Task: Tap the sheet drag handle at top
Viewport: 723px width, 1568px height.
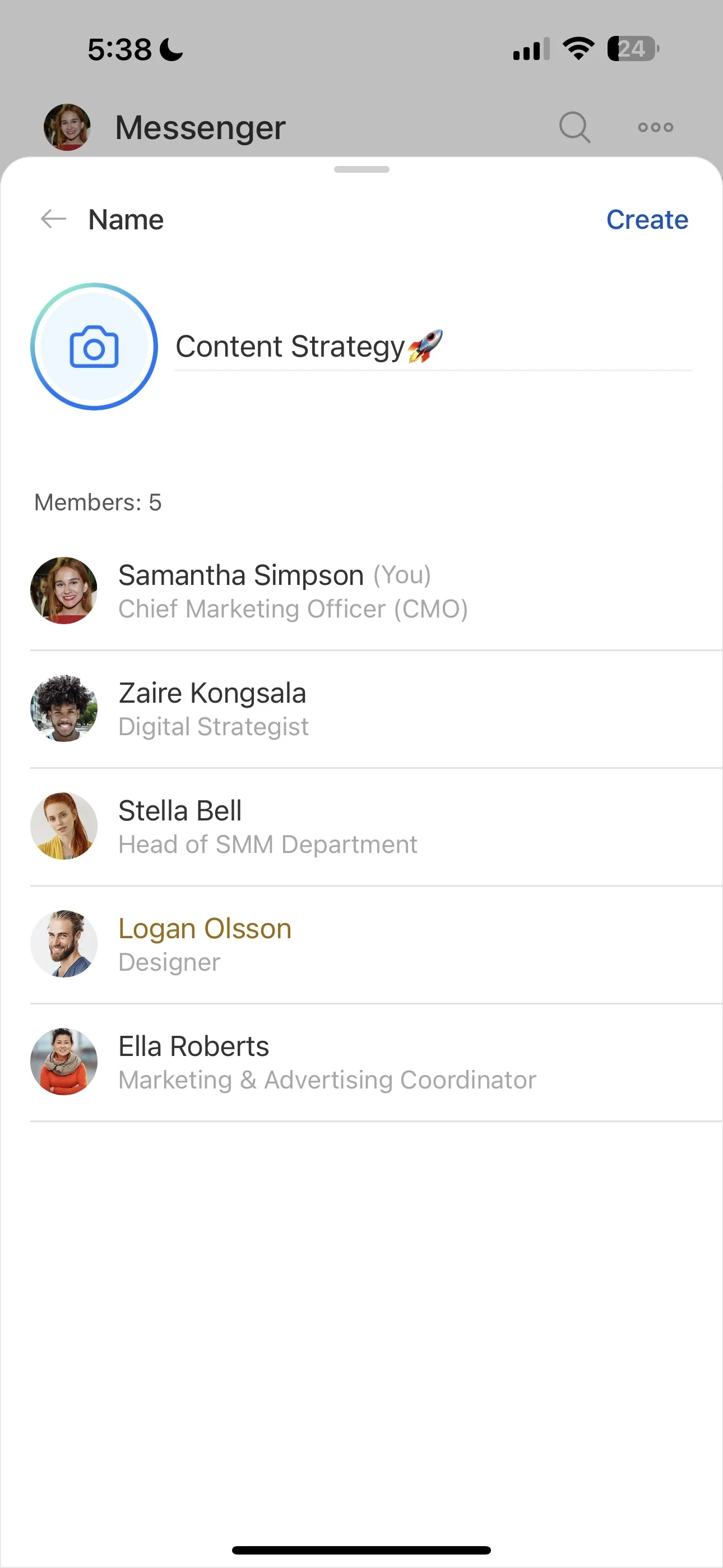Action: (361, 169)
